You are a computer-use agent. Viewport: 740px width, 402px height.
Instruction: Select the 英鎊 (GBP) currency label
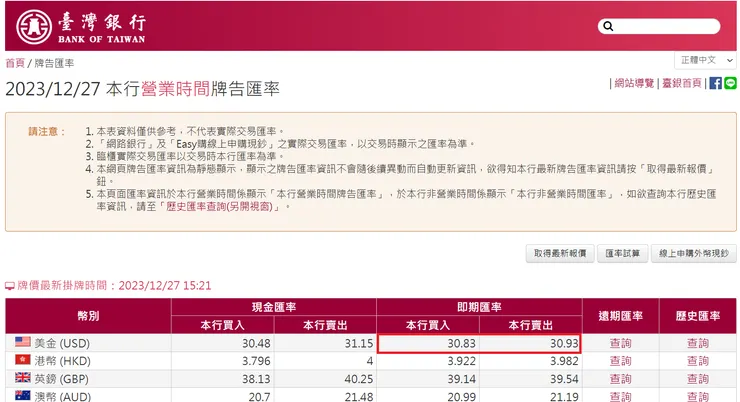(61, 379)
